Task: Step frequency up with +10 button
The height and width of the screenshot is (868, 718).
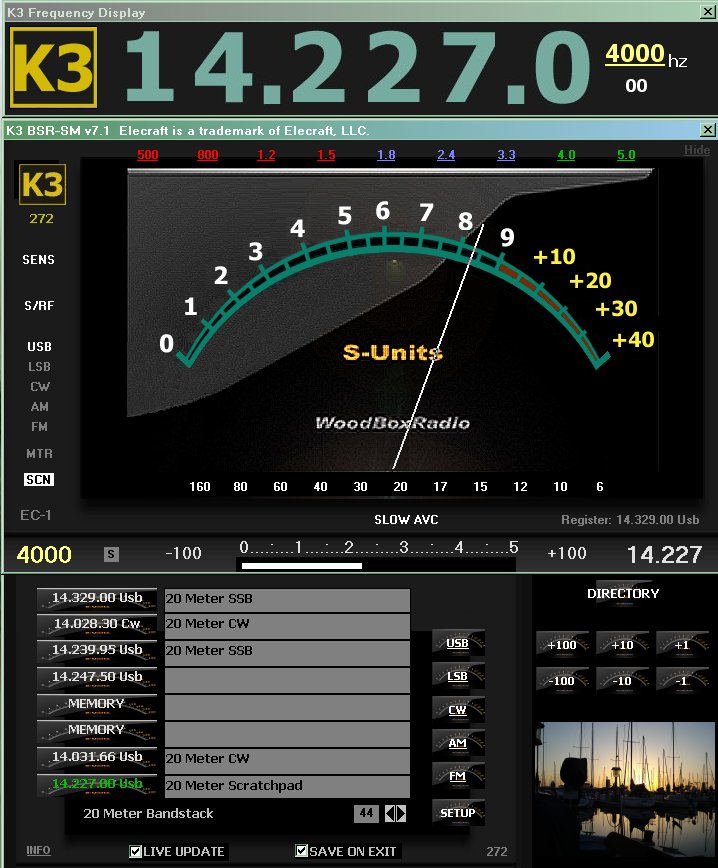Action: (622, 645)
